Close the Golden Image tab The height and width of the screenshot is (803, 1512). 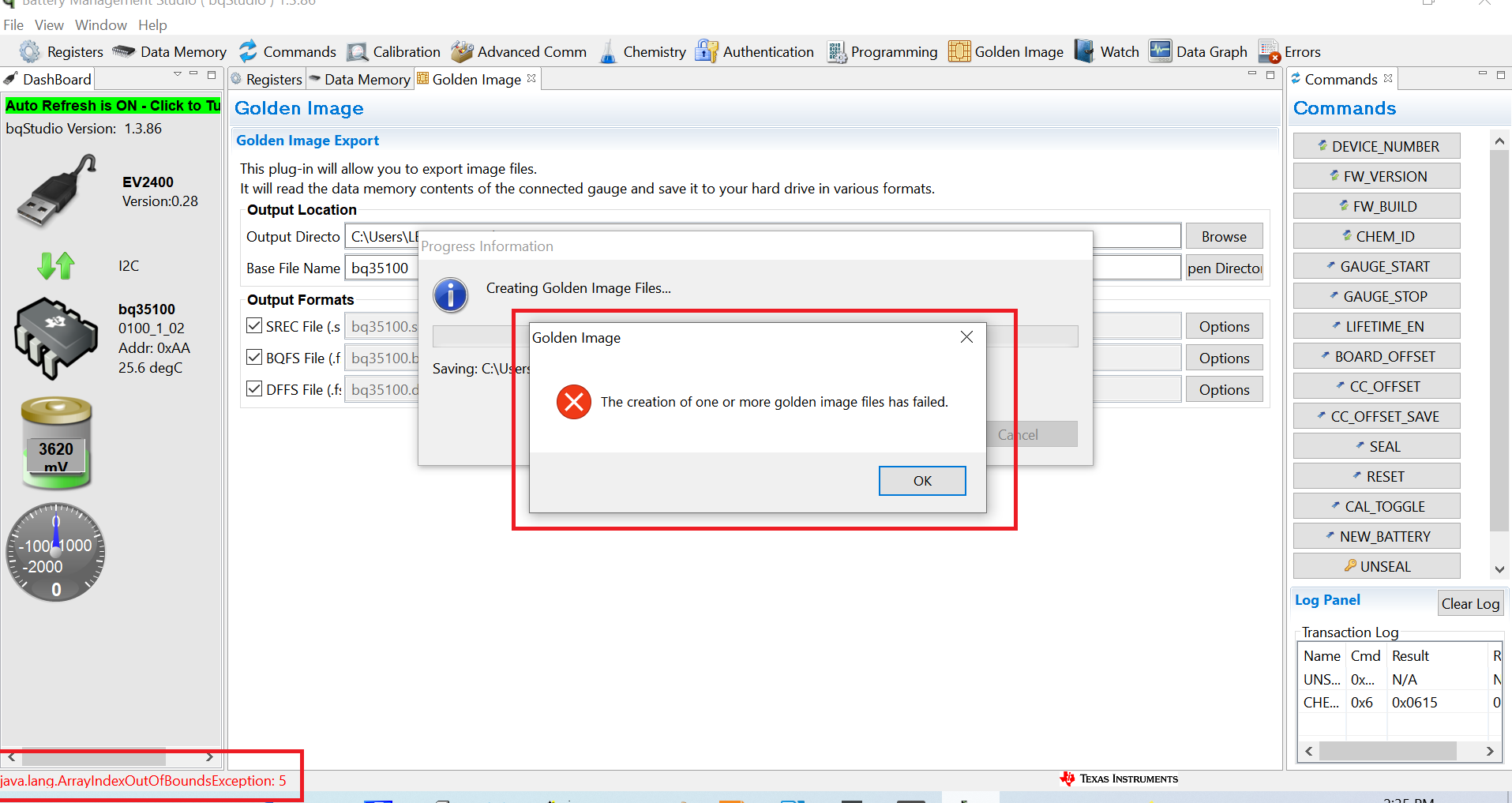531,78
